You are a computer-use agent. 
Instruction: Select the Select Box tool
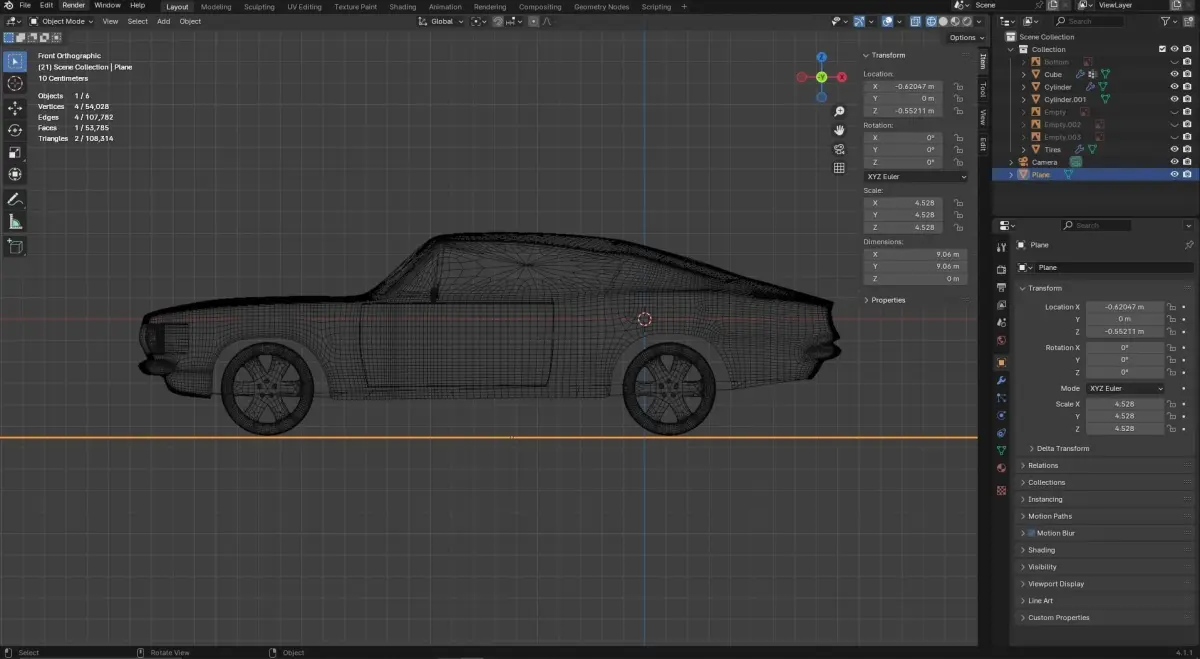click(15, 61)
